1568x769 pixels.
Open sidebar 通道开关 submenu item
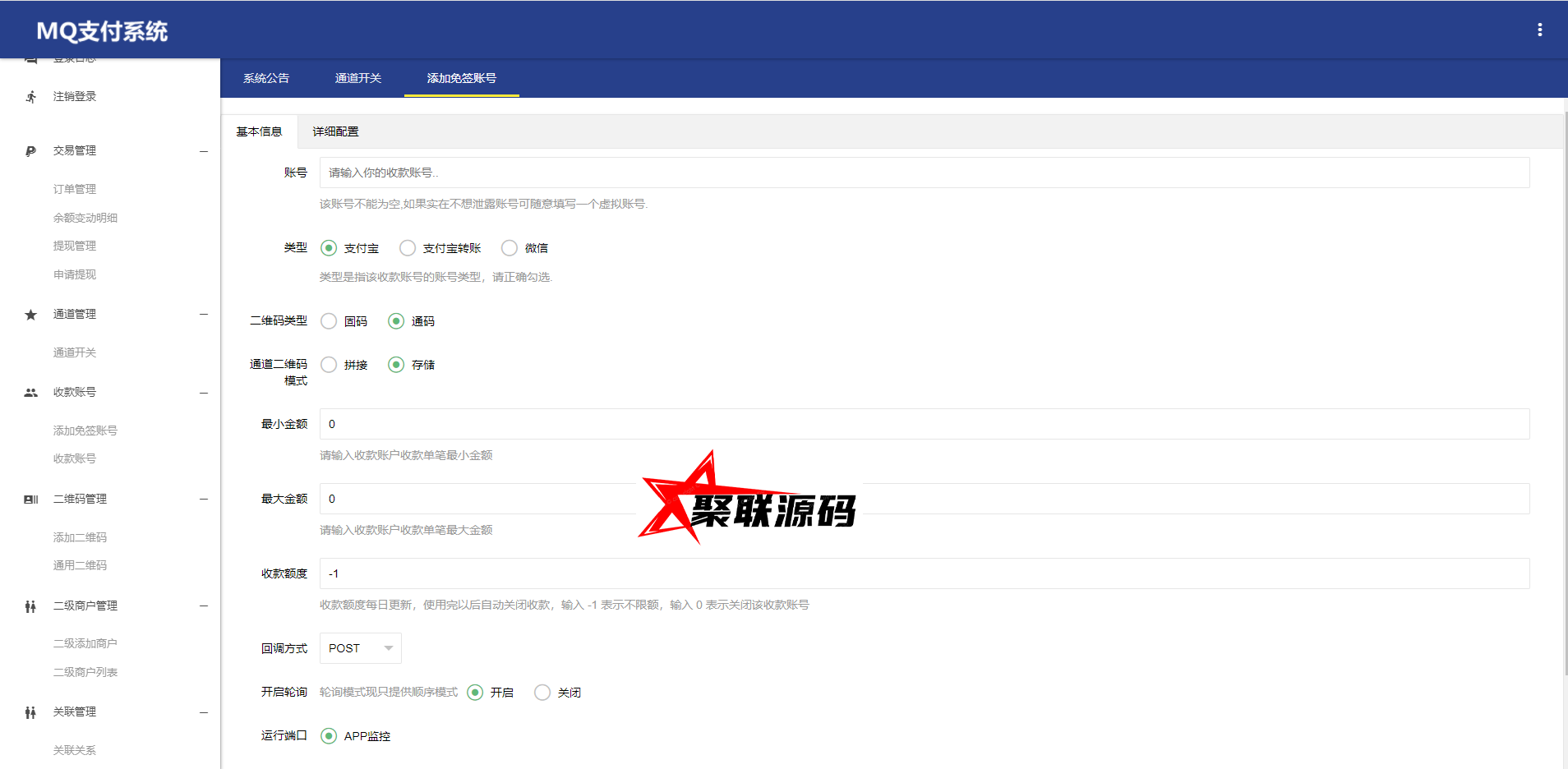75,353
